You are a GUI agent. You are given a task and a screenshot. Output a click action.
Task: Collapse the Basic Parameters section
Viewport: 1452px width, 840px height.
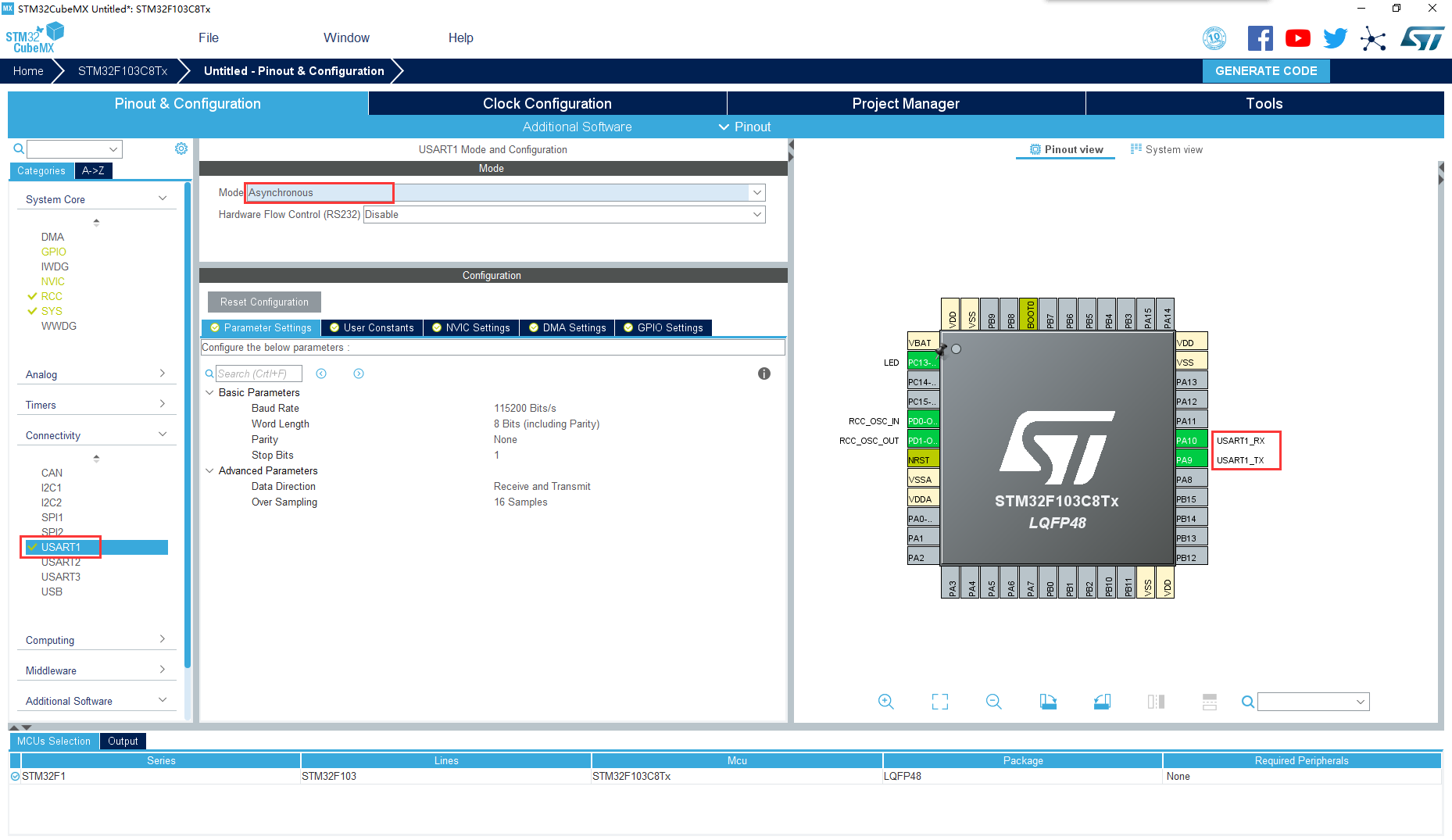[x=209, y=392]
